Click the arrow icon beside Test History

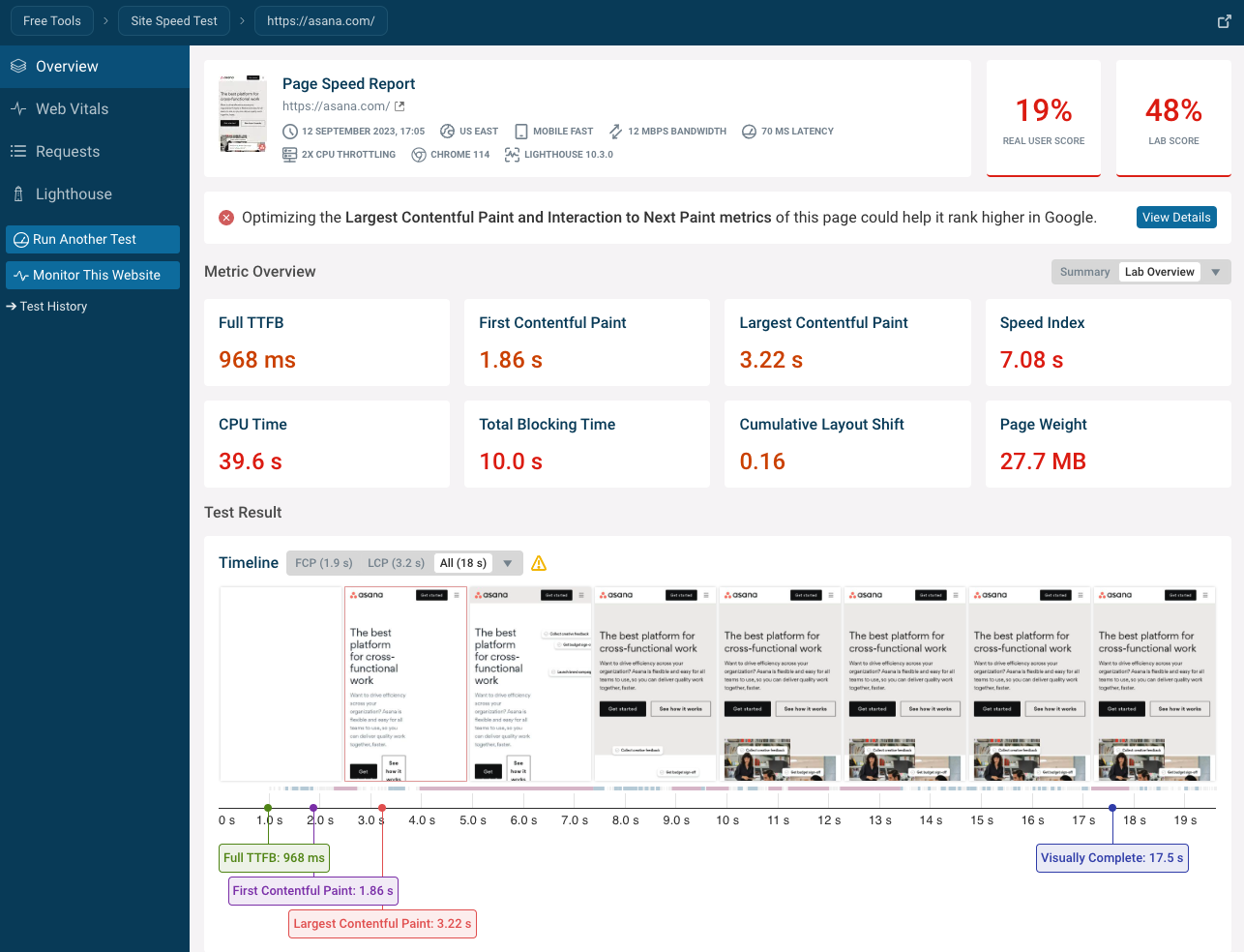click(12, 306)
